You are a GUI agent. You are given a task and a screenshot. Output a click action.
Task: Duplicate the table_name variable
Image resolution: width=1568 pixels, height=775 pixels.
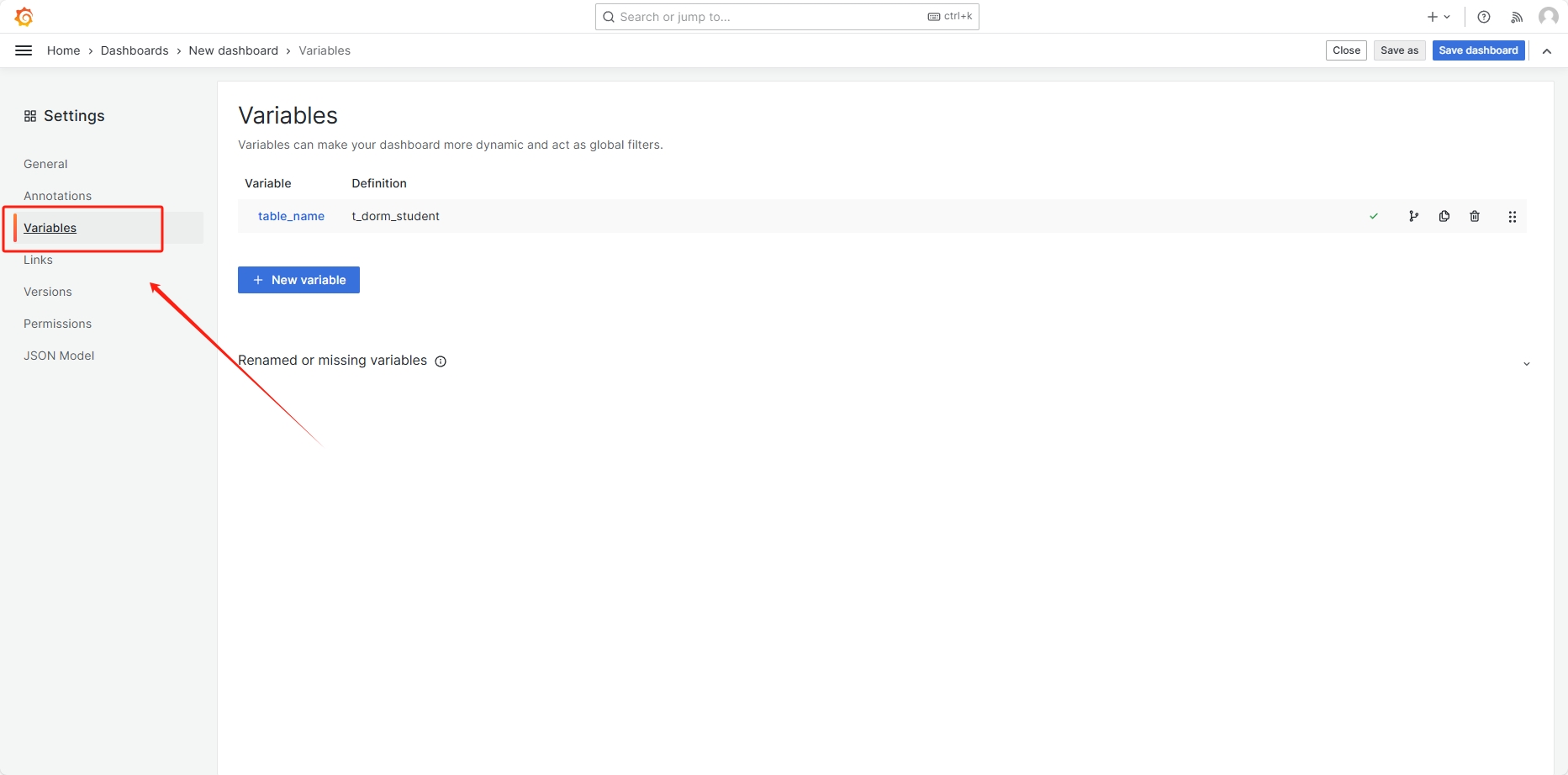coord(1444,216)
